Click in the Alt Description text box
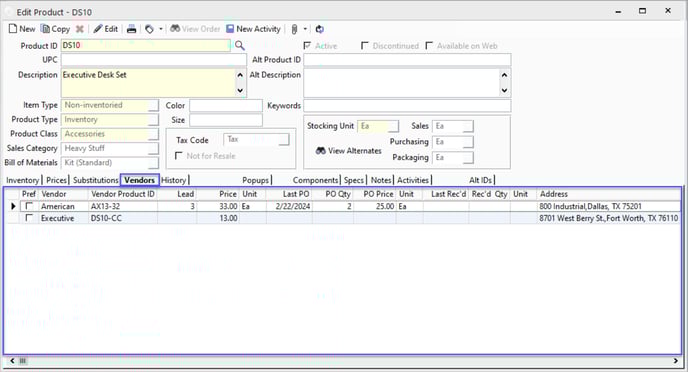 [x=401, y=82]
